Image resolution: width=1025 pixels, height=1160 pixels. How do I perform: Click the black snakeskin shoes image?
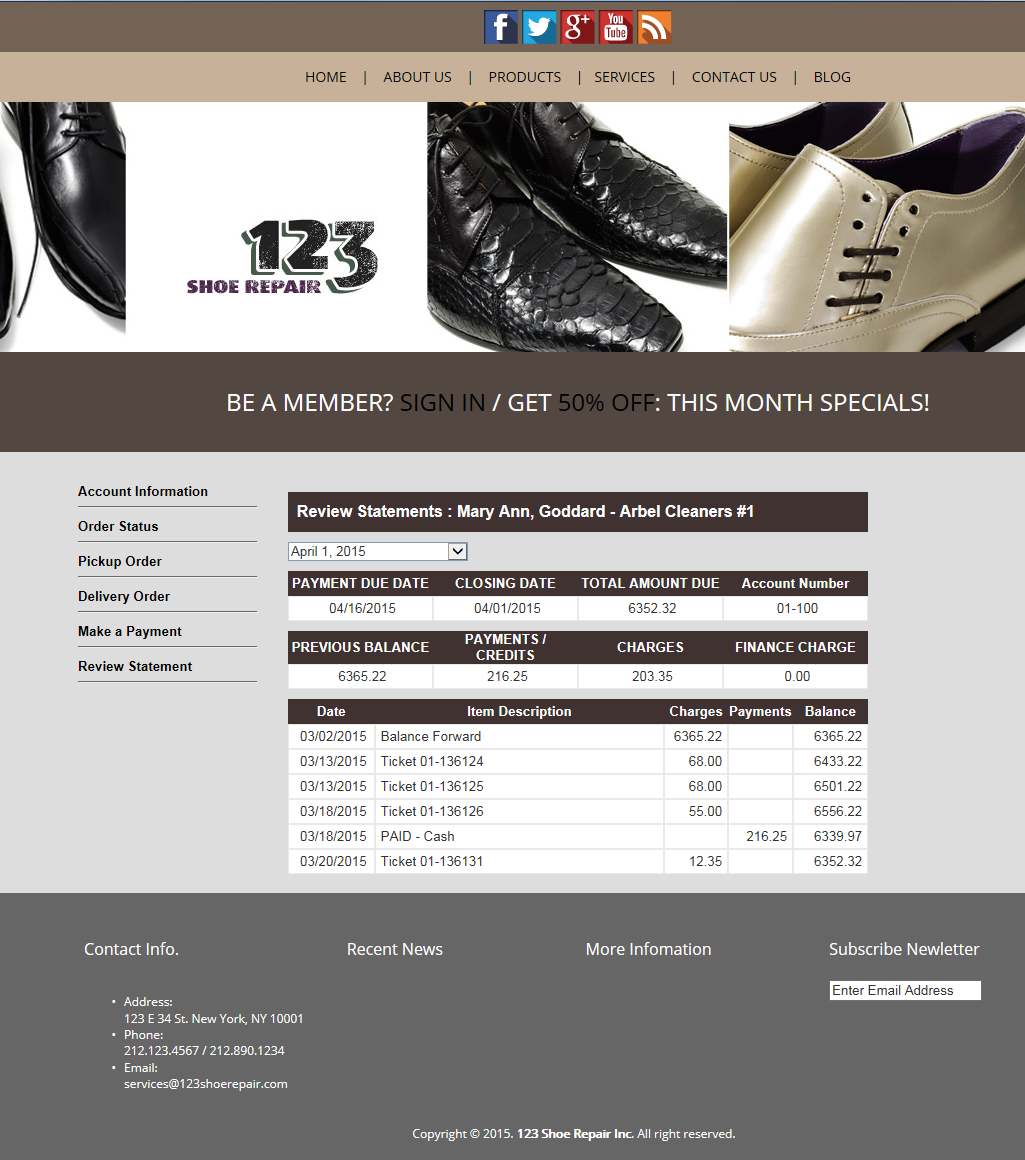tap(577, 227)
